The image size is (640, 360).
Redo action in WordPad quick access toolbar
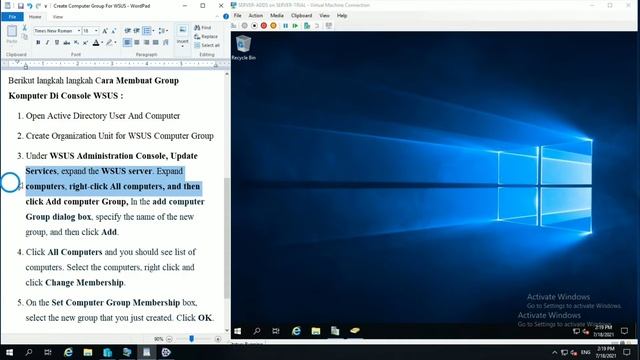click(38, 6)
